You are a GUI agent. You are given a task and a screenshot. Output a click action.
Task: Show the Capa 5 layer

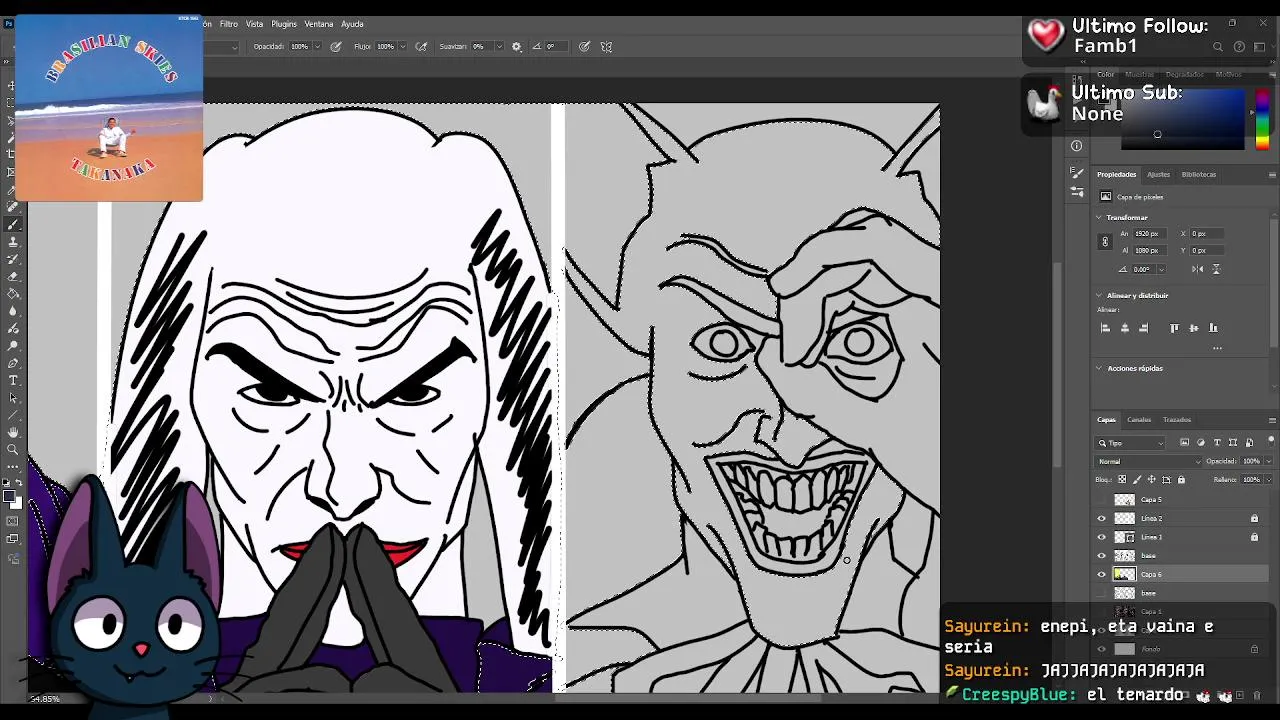[x=1102, y=499]
